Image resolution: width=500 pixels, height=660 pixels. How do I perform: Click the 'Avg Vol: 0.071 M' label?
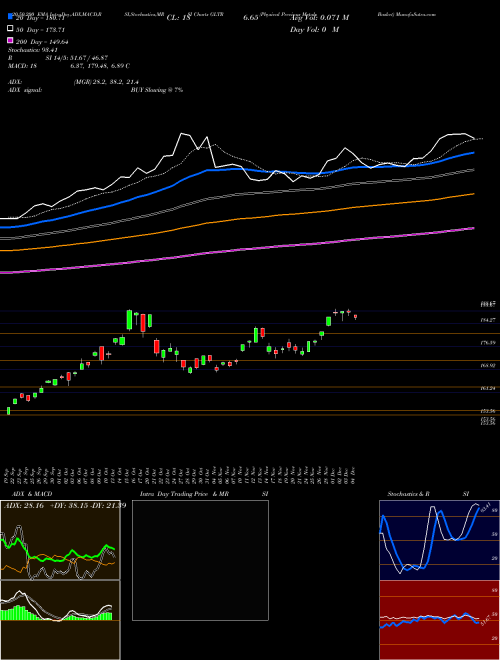coord(319,18)
